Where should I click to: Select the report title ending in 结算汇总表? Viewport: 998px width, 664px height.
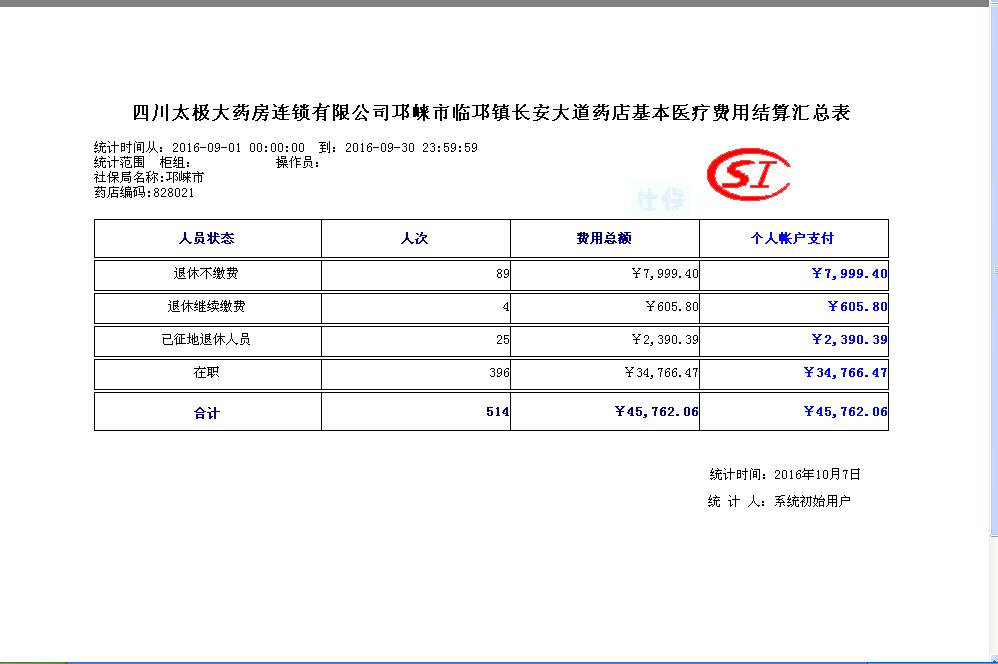491,113
